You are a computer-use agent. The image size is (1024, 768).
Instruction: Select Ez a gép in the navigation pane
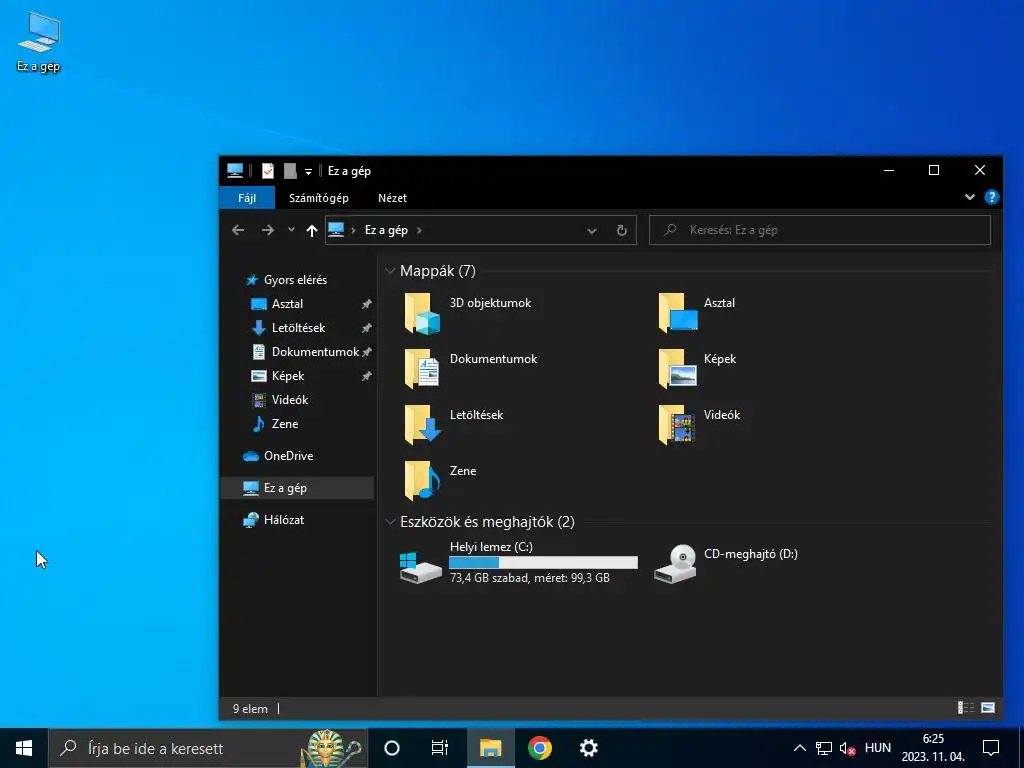(285, 488)
